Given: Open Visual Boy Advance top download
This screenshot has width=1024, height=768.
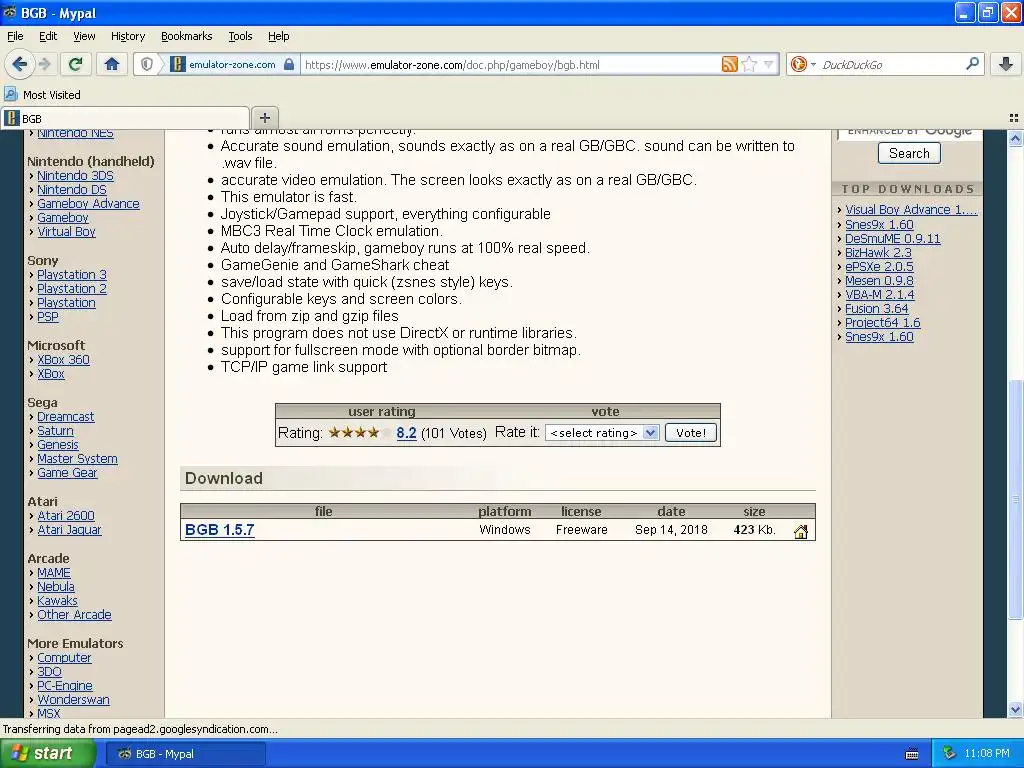Looking at the screenshot, I should [911, 210].
